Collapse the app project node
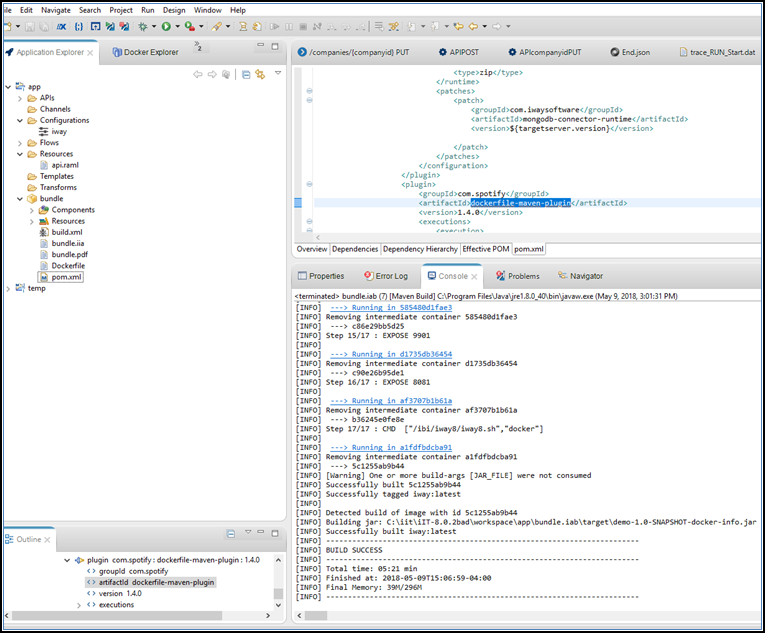Image resolution: width=765 pixels, height=633 pixels. [8, 86]
